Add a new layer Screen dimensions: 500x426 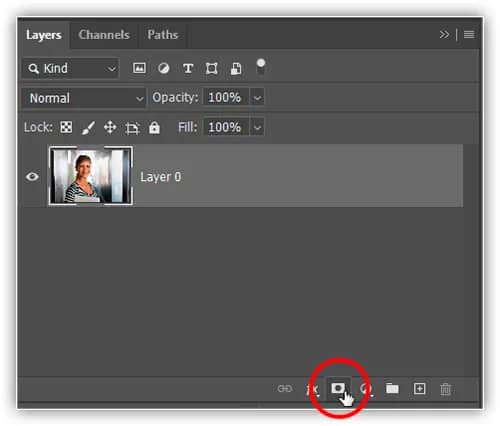coord(419,389)
